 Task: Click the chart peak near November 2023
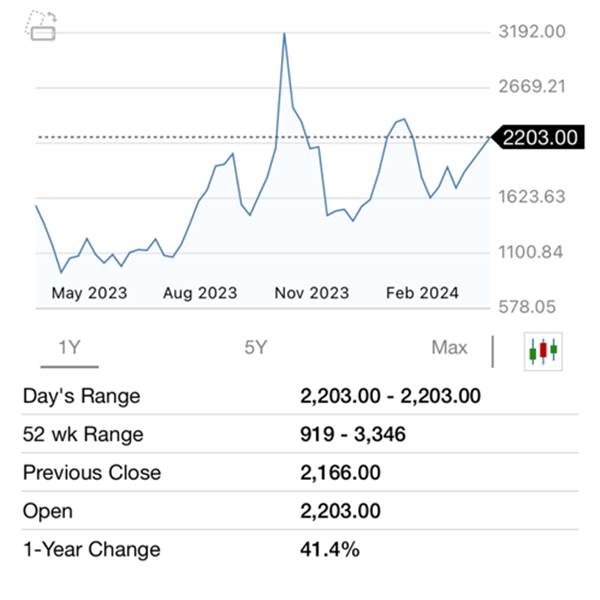pos(284,35)
